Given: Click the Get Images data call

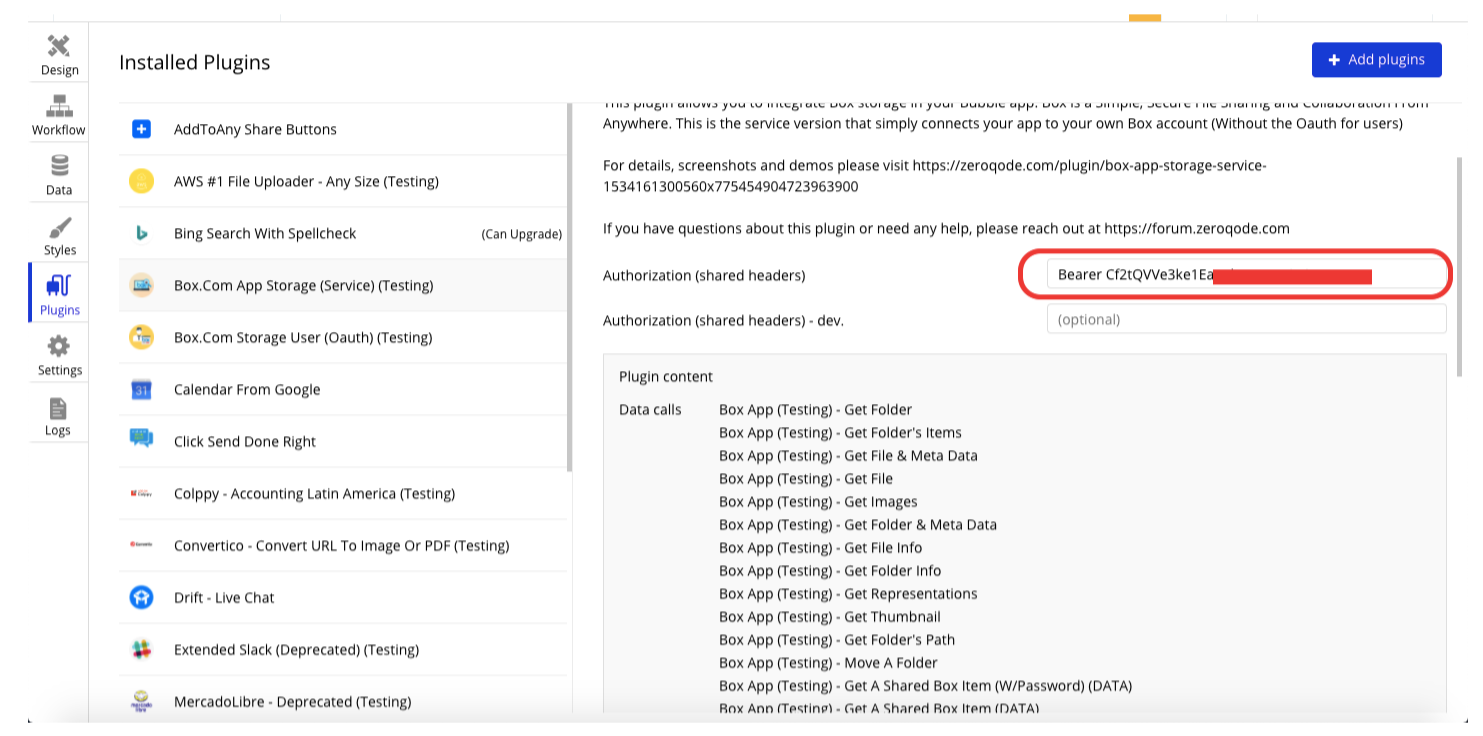Looking at the screenshot, I should pyautogui.click(x=818, y=501).
